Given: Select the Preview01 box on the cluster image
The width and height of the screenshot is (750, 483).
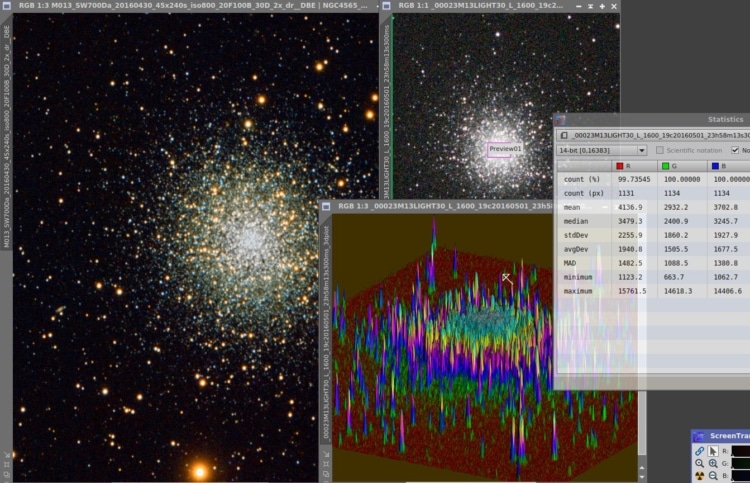Looking at the screenshot, I should tap(504, 149).
